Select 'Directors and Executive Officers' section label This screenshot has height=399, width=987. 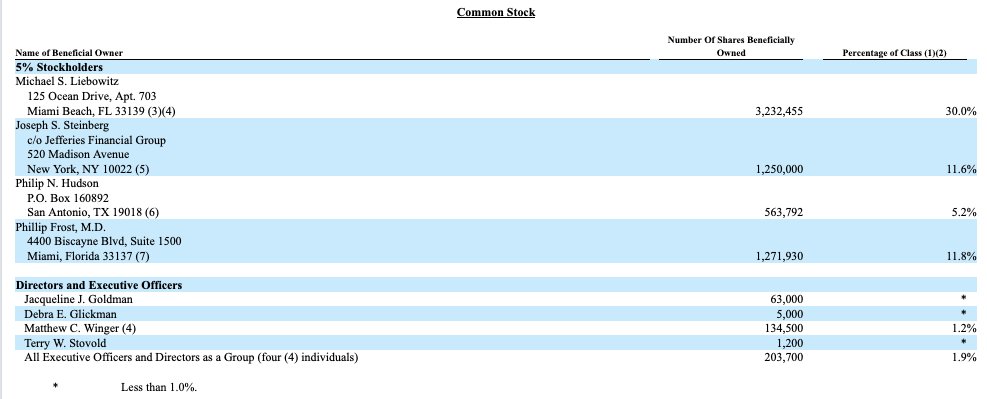pyautogui.click(x=99, y=285)
